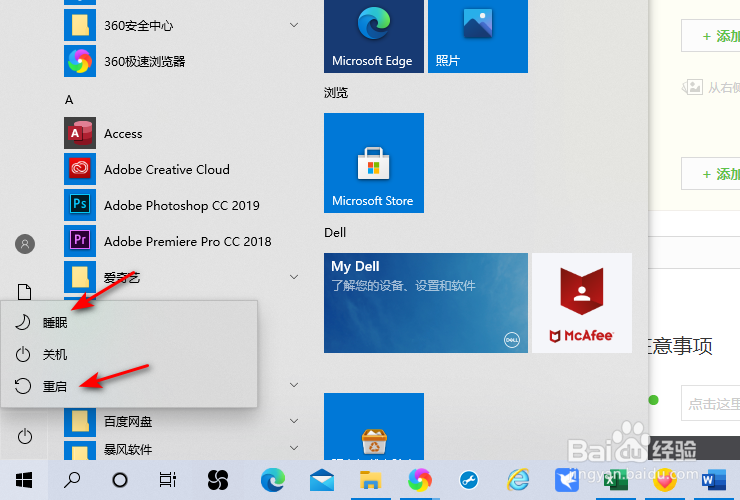Choose 重启 (restart) from power menu
The width and height of the screenshot is (740, 500).
coord(129,386)
